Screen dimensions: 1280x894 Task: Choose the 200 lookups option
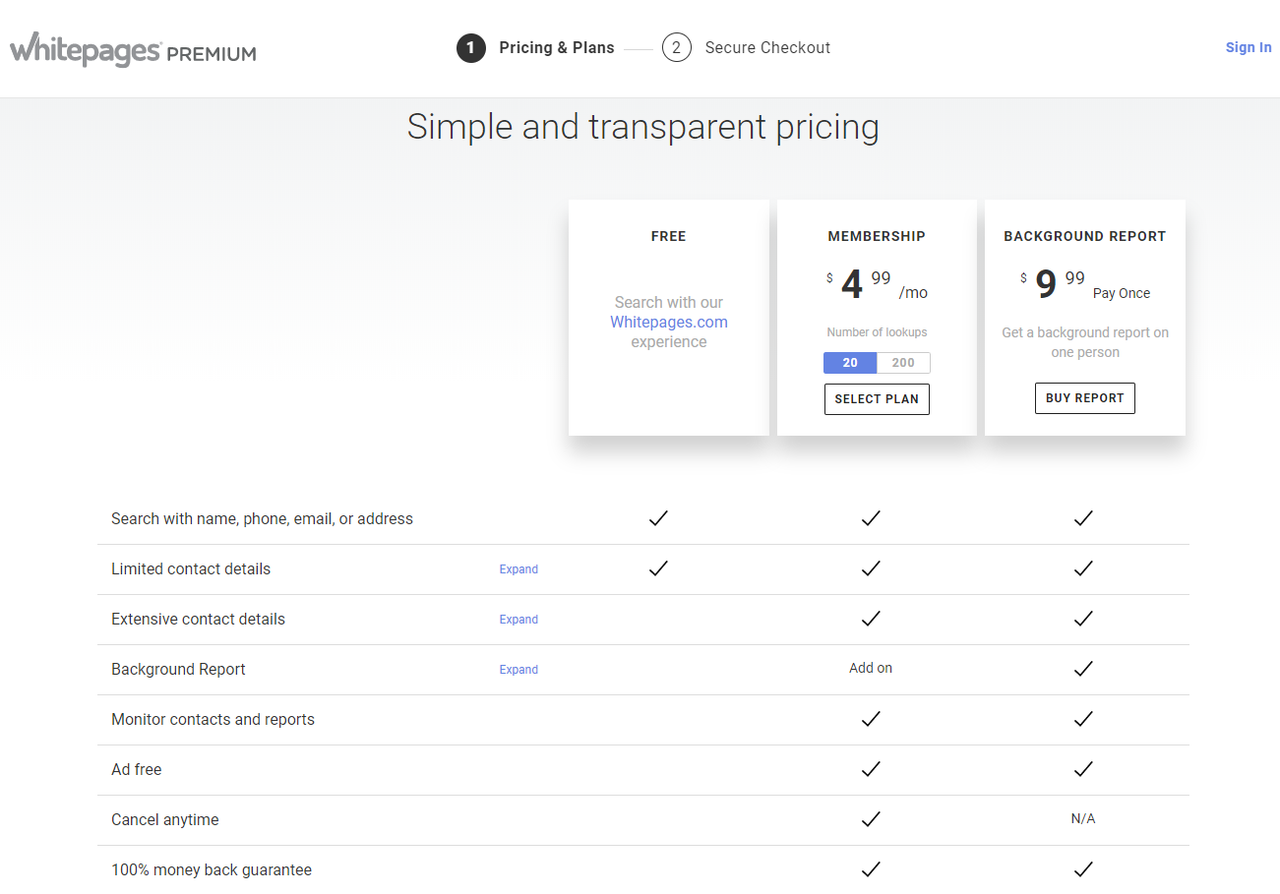point(903,363)
